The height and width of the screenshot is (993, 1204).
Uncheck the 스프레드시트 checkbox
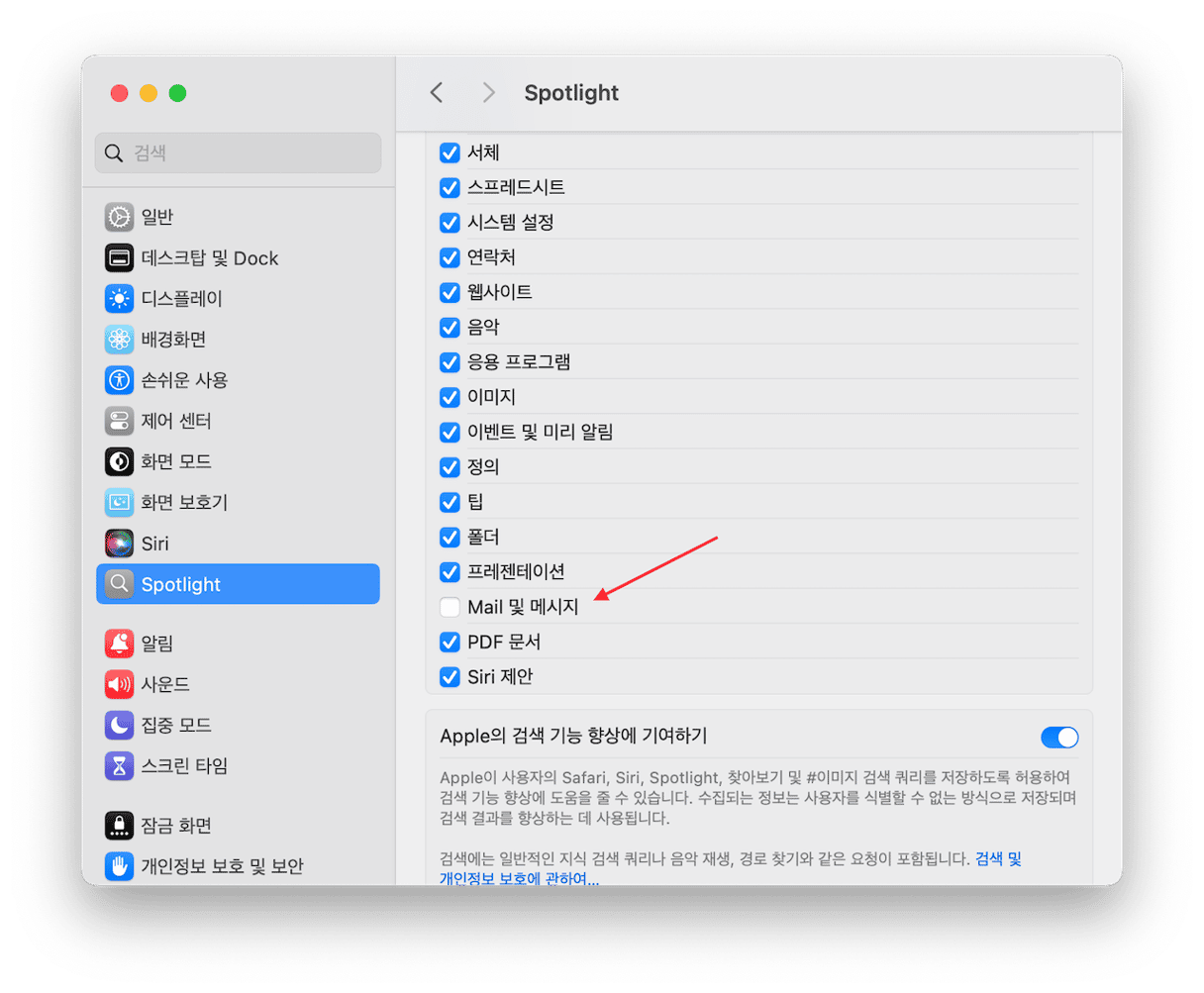pyautogui.click(x=450, y=187)
